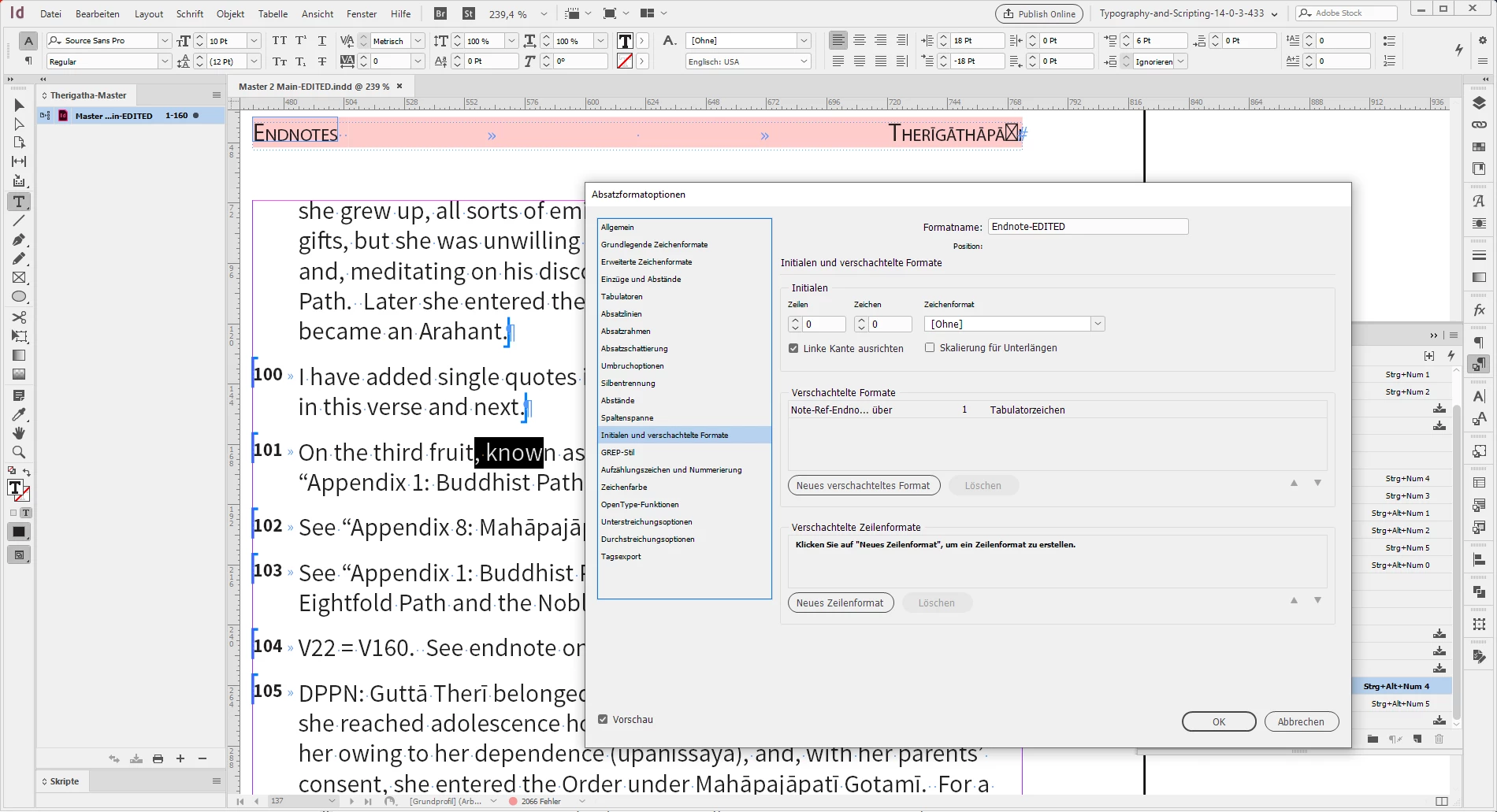
Task: Open the Stroke panel icon
Action: coord(1479,255)
